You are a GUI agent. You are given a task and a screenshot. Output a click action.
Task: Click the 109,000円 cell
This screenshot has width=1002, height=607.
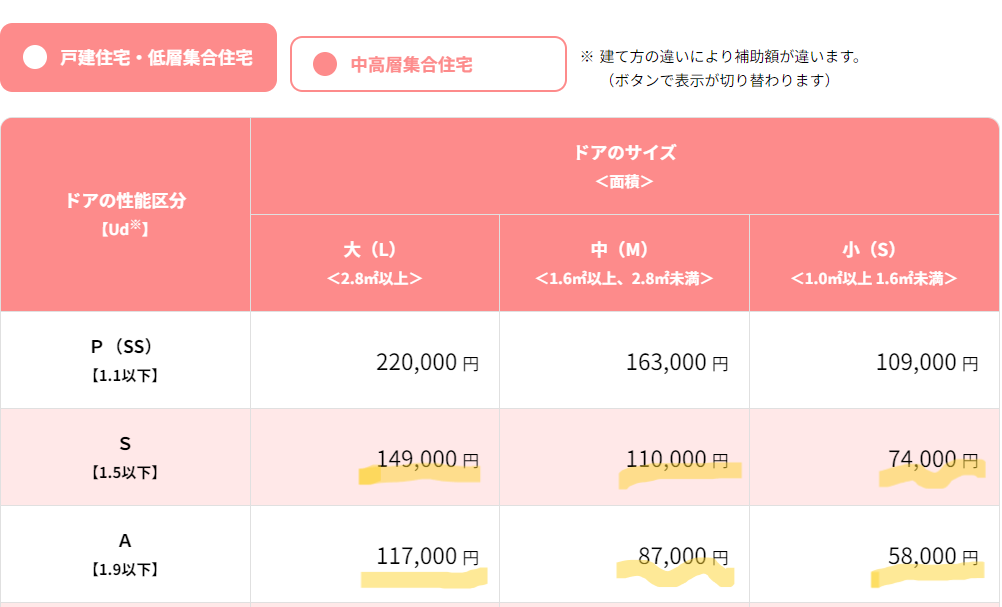click(x=874, y=360)
